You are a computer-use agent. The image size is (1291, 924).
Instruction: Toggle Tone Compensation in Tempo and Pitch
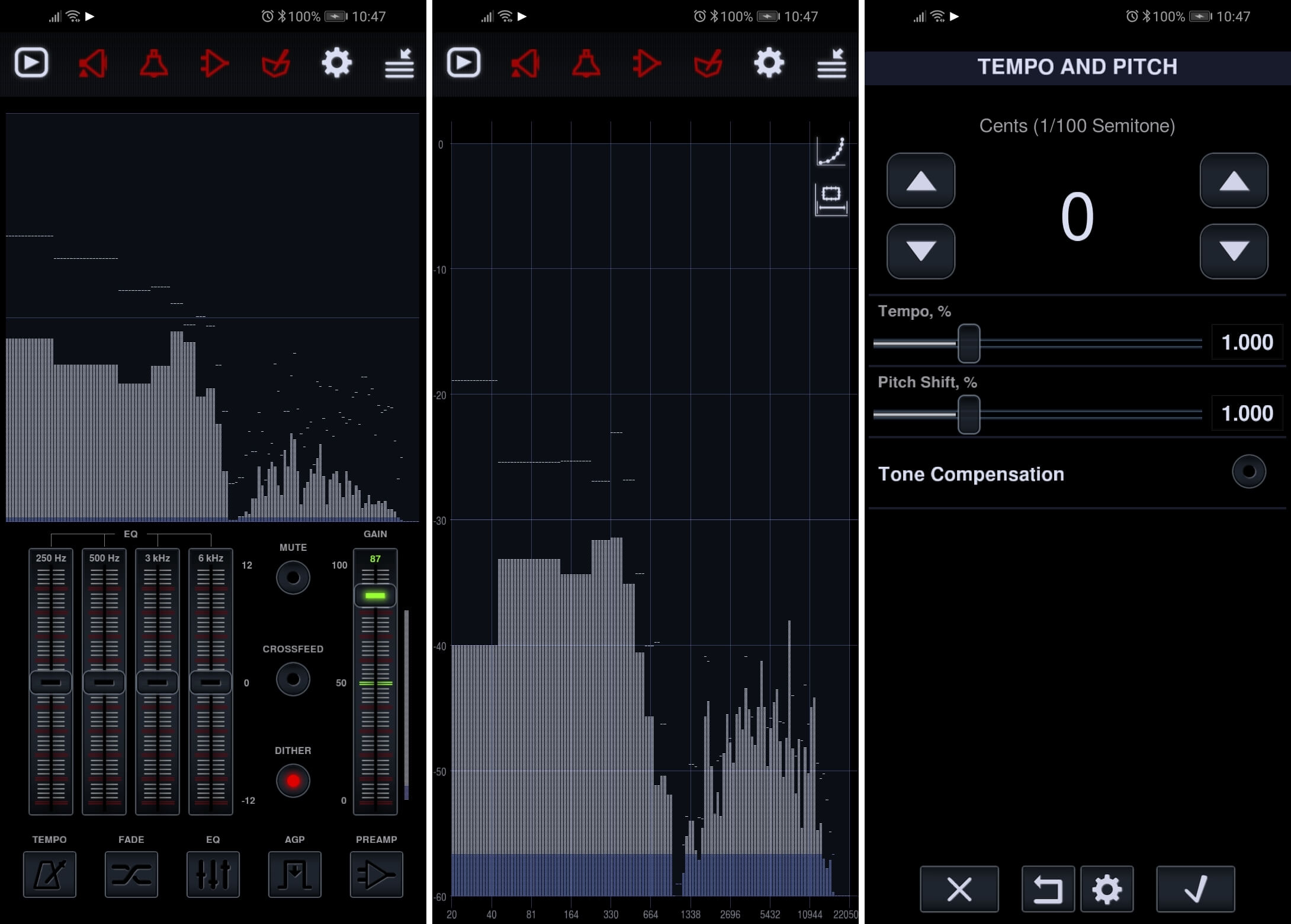1248,471
